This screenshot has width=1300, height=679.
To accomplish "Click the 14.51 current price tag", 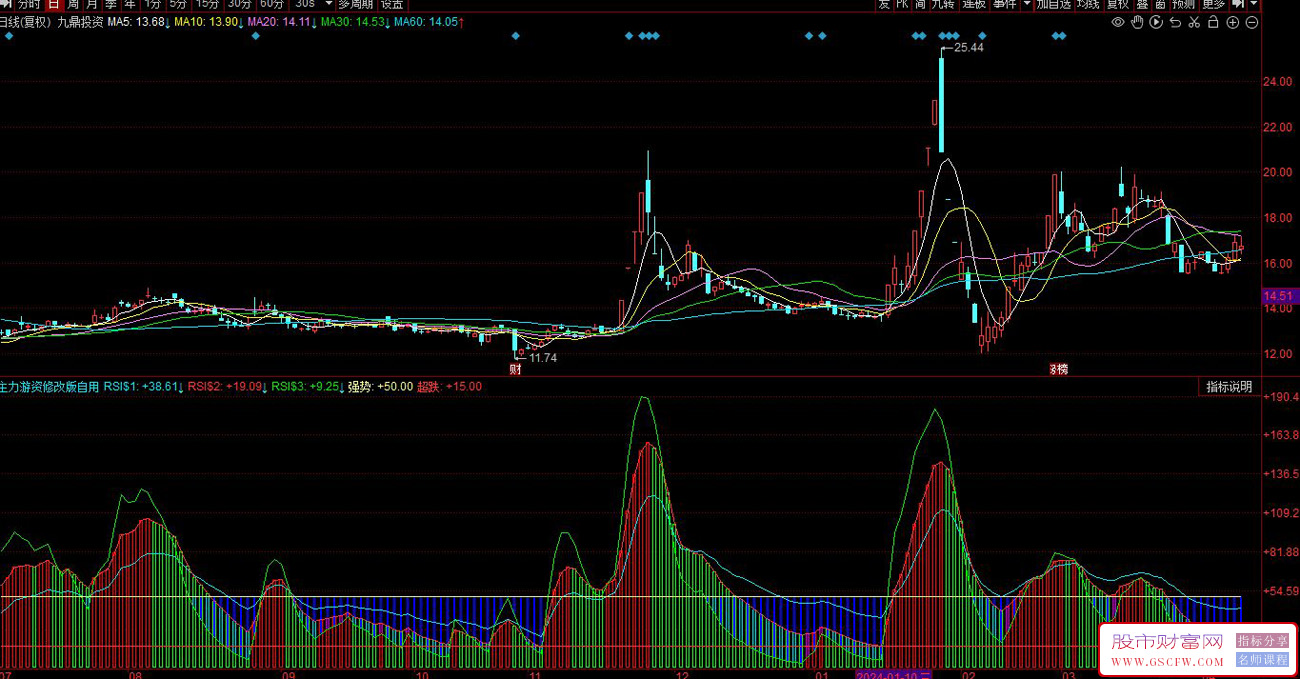I will [1279, 296].
